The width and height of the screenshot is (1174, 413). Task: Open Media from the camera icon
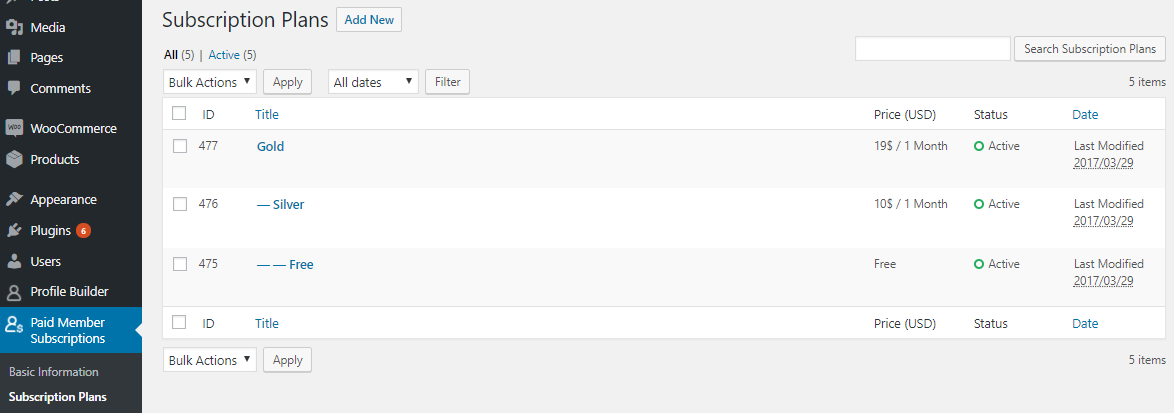14,28
